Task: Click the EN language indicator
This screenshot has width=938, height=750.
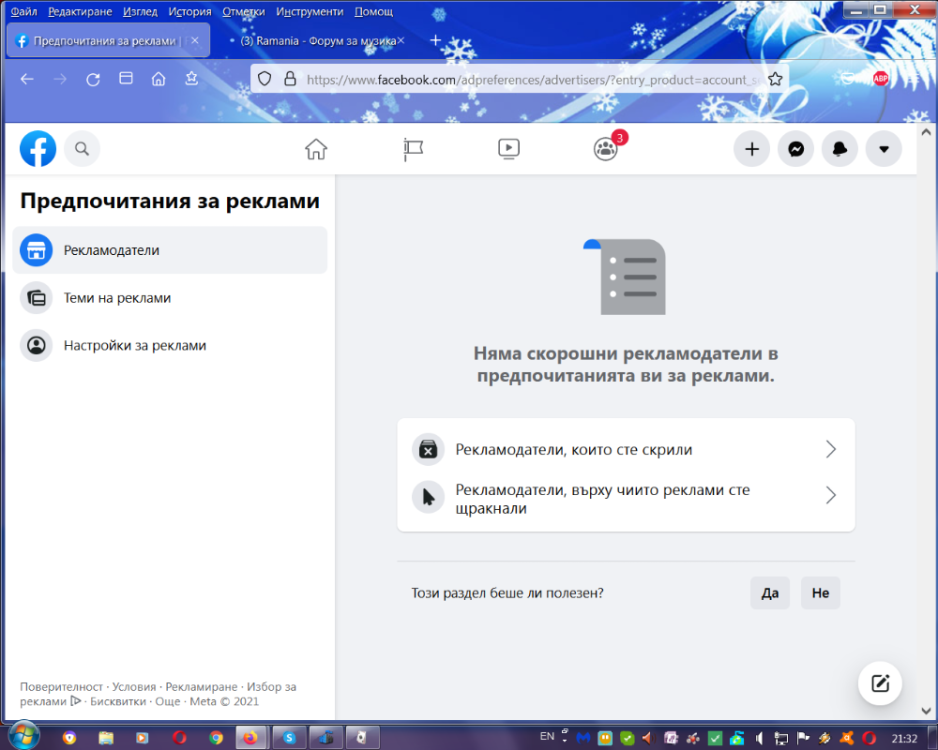Action: 547,736
